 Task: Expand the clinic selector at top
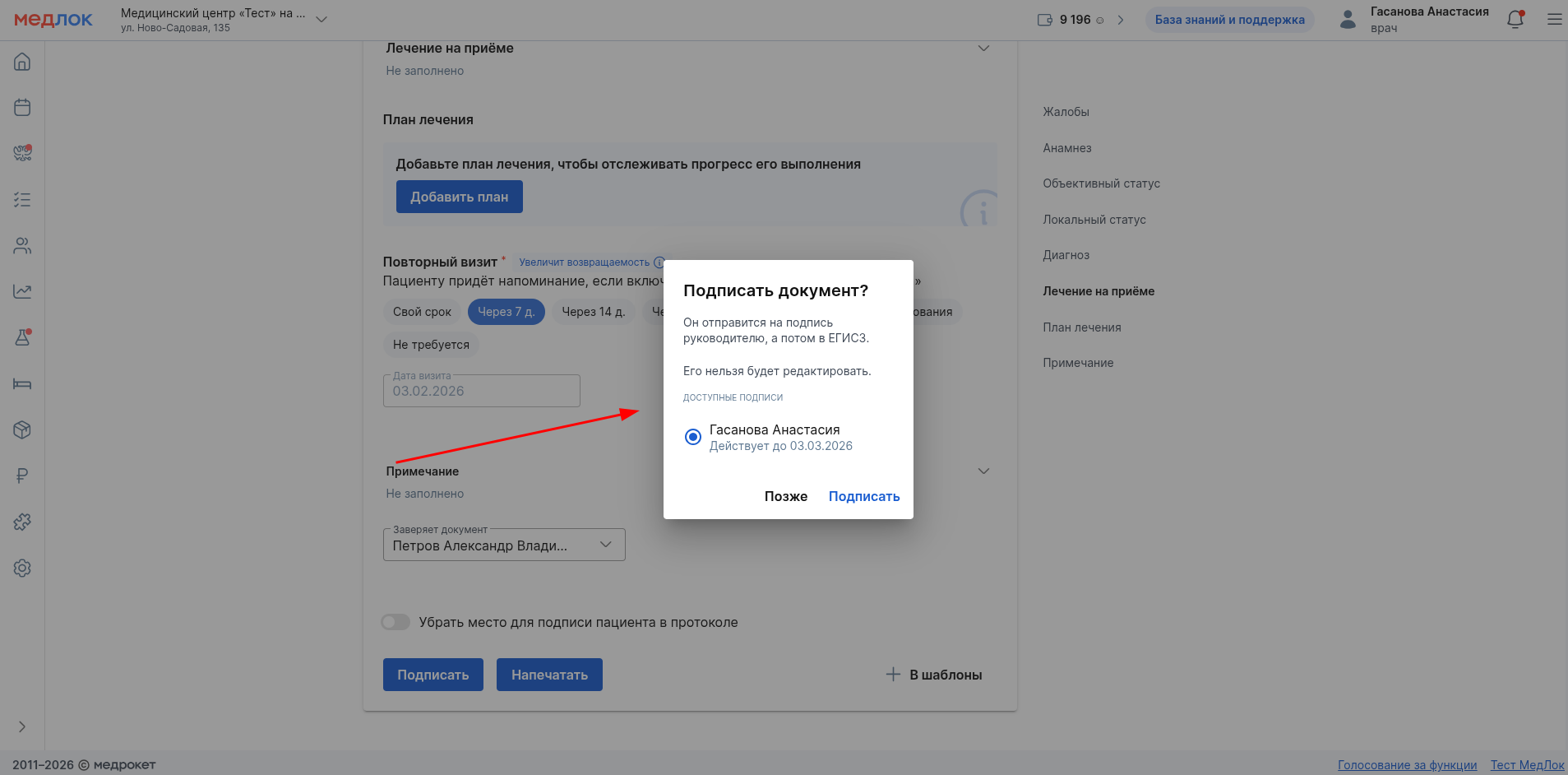[321, 19]
